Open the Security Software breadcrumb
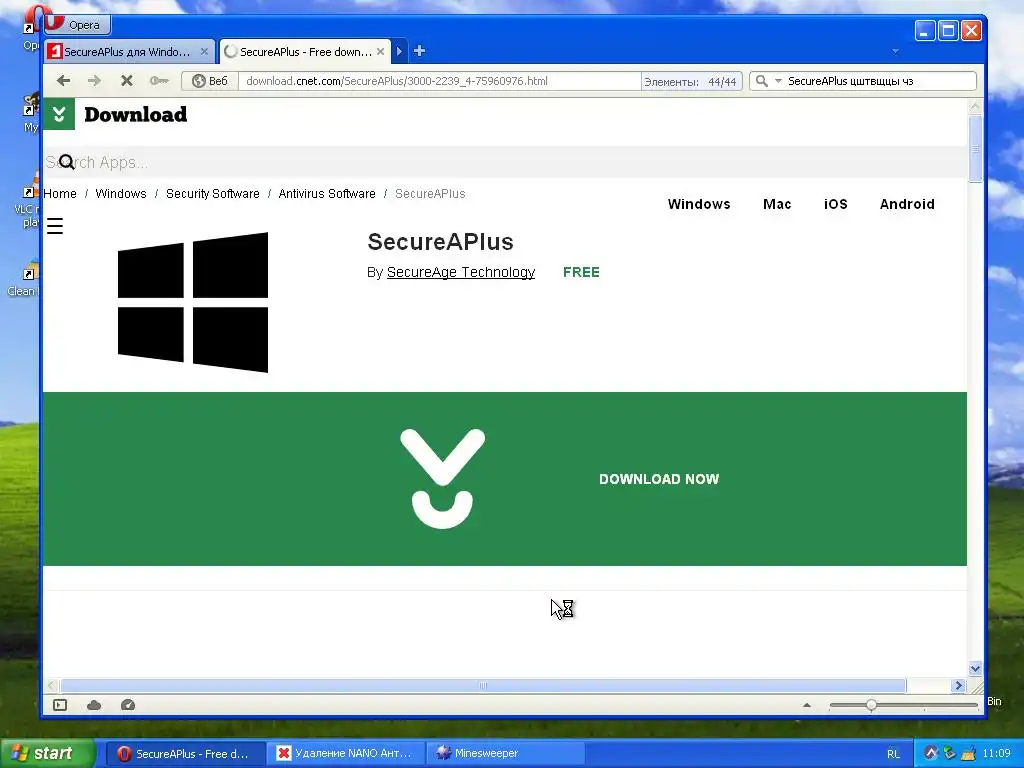The height and width of the screenshot is (768, 1024). 212,194
